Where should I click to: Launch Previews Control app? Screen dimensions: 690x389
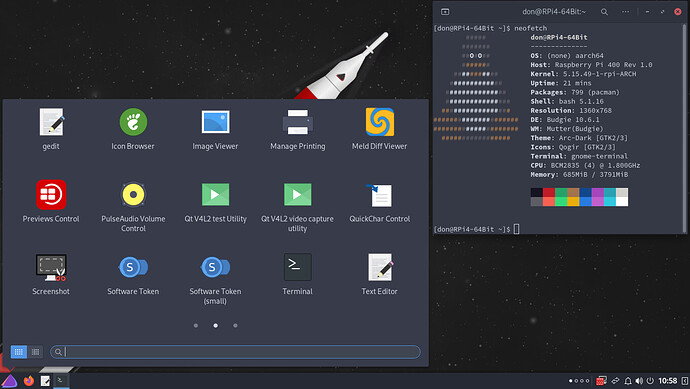[x=51, y=201]
